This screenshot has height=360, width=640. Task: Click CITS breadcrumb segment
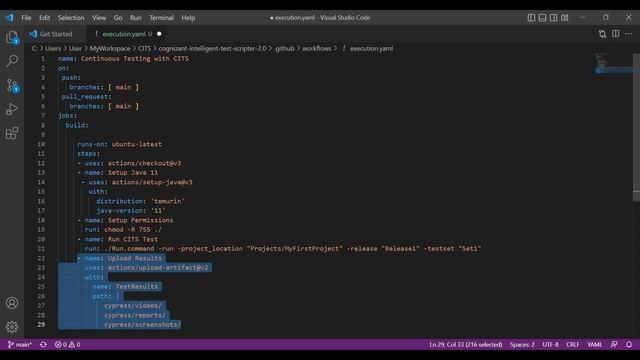pos(144,49)
